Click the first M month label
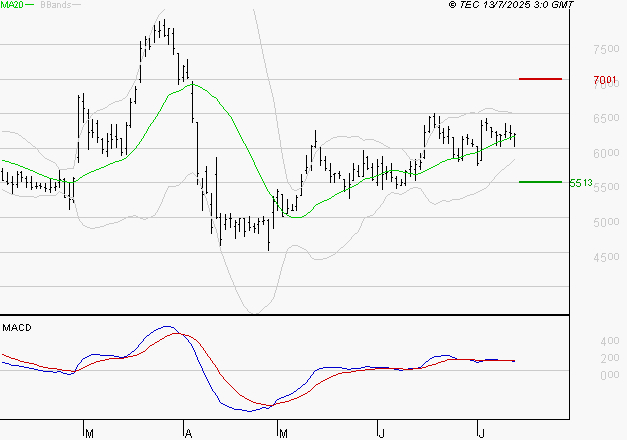 coord(90,434)
